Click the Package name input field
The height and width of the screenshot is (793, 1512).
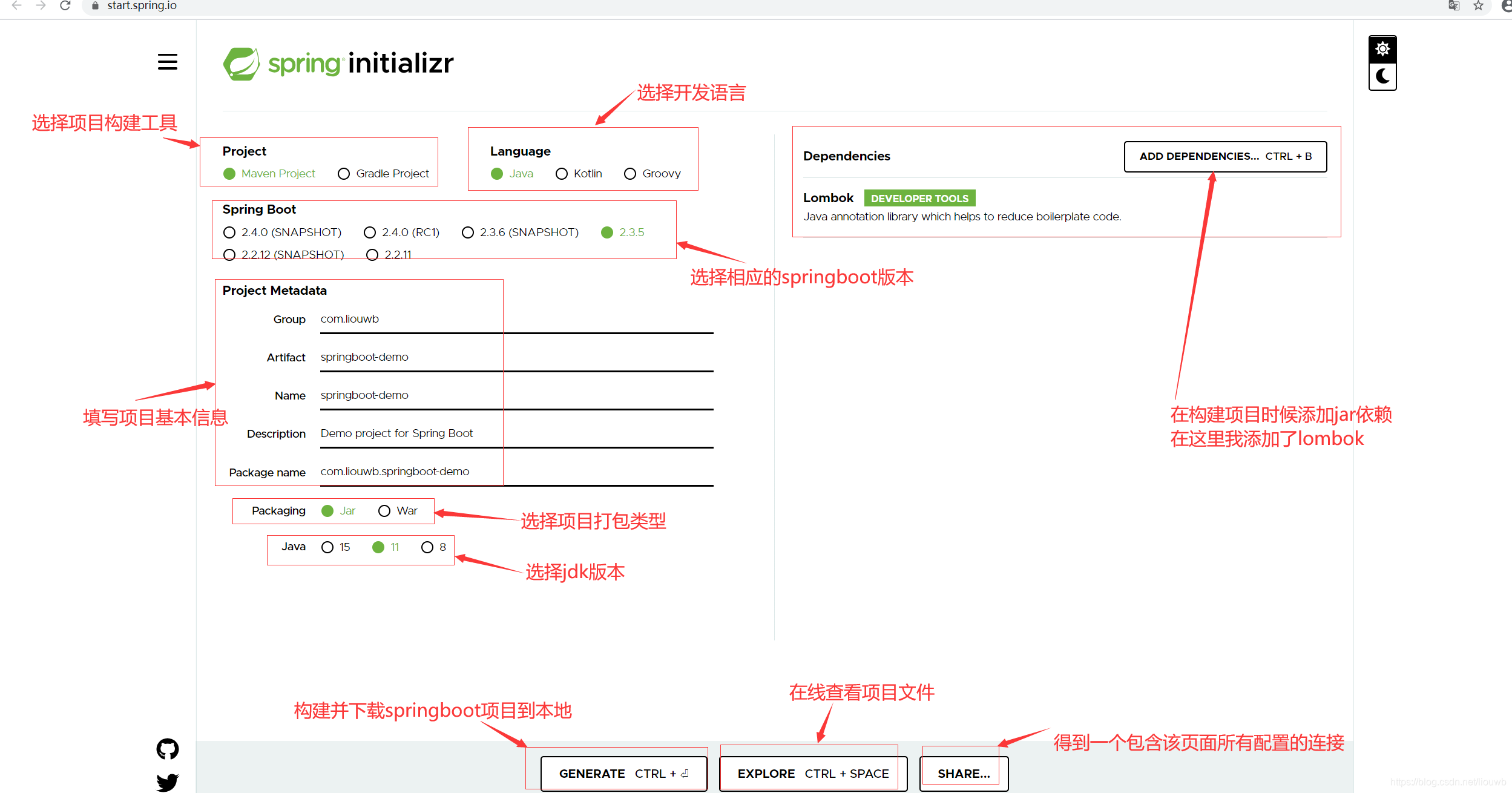517,472
